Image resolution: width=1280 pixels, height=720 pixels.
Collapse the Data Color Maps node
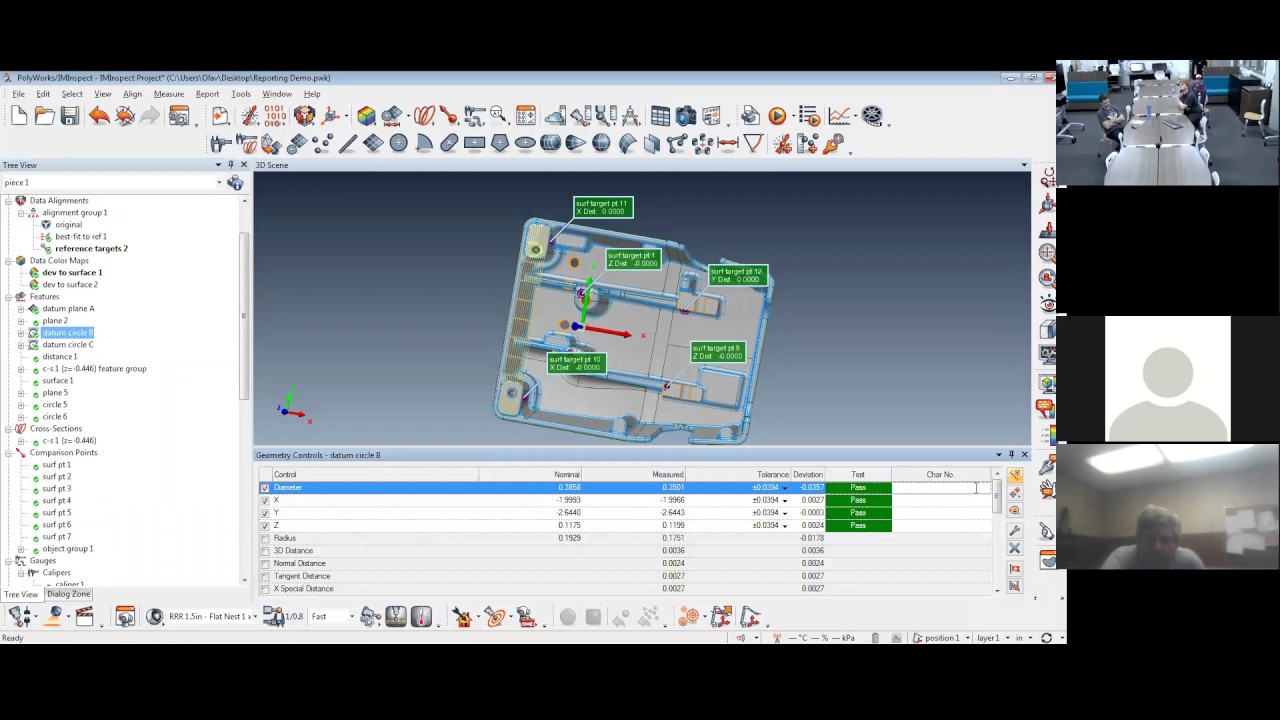click(x=8, y=261)
